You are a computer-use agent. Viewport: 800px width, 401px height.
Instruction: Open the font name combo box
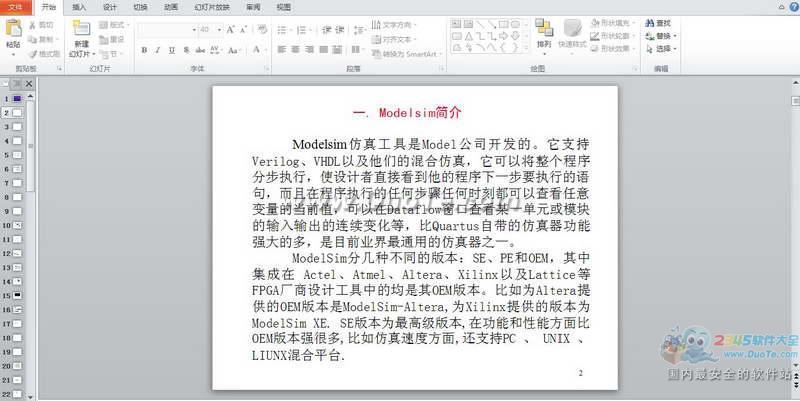pyautogui.click(x=167, y=30)
